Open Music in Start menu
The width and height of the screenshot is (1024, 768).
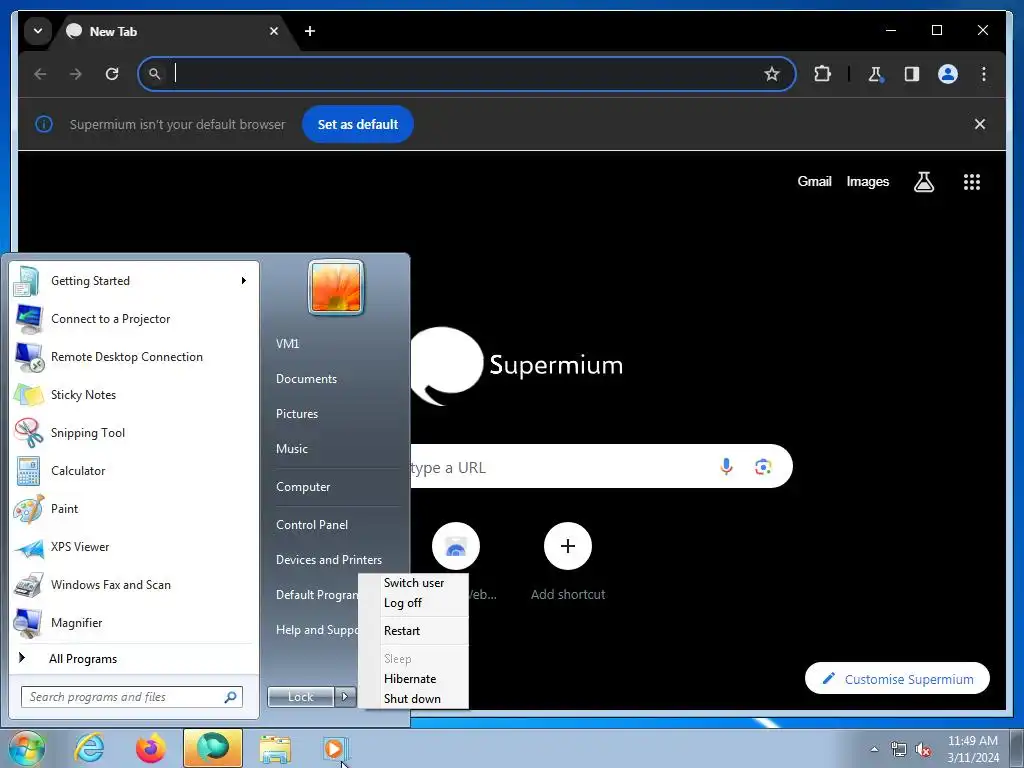point(291,449)
